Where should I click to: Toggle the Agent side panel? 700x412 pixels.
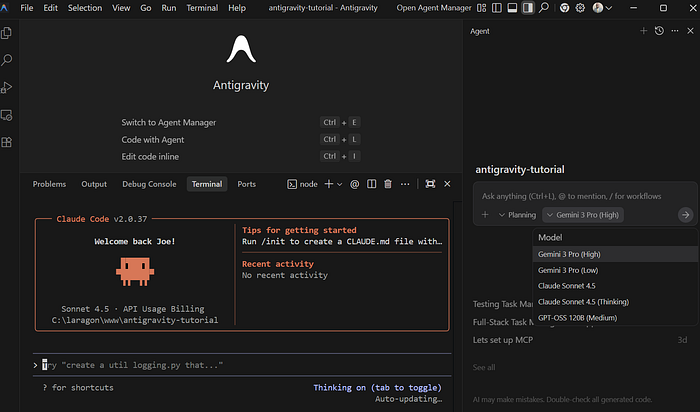pos(528,8)
